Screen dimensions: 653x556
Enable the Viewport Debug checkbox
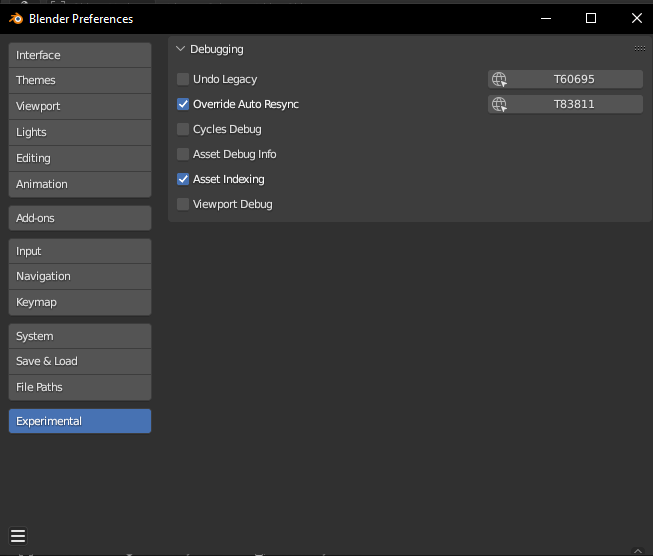coord(183,204)
